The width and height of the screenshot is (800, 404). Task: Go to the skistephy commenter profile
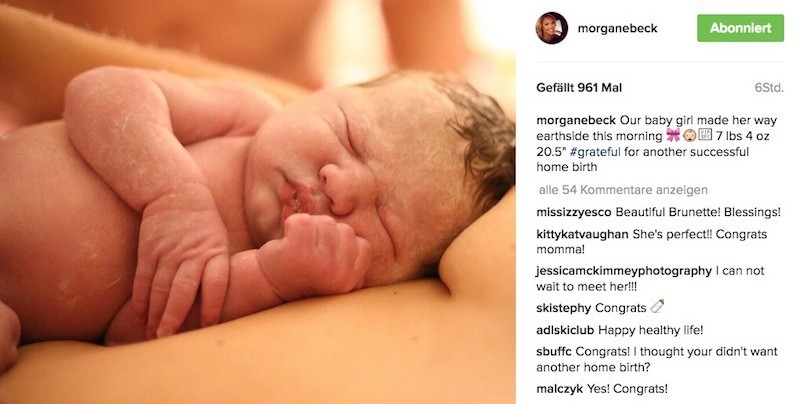(x=563, y=308)
